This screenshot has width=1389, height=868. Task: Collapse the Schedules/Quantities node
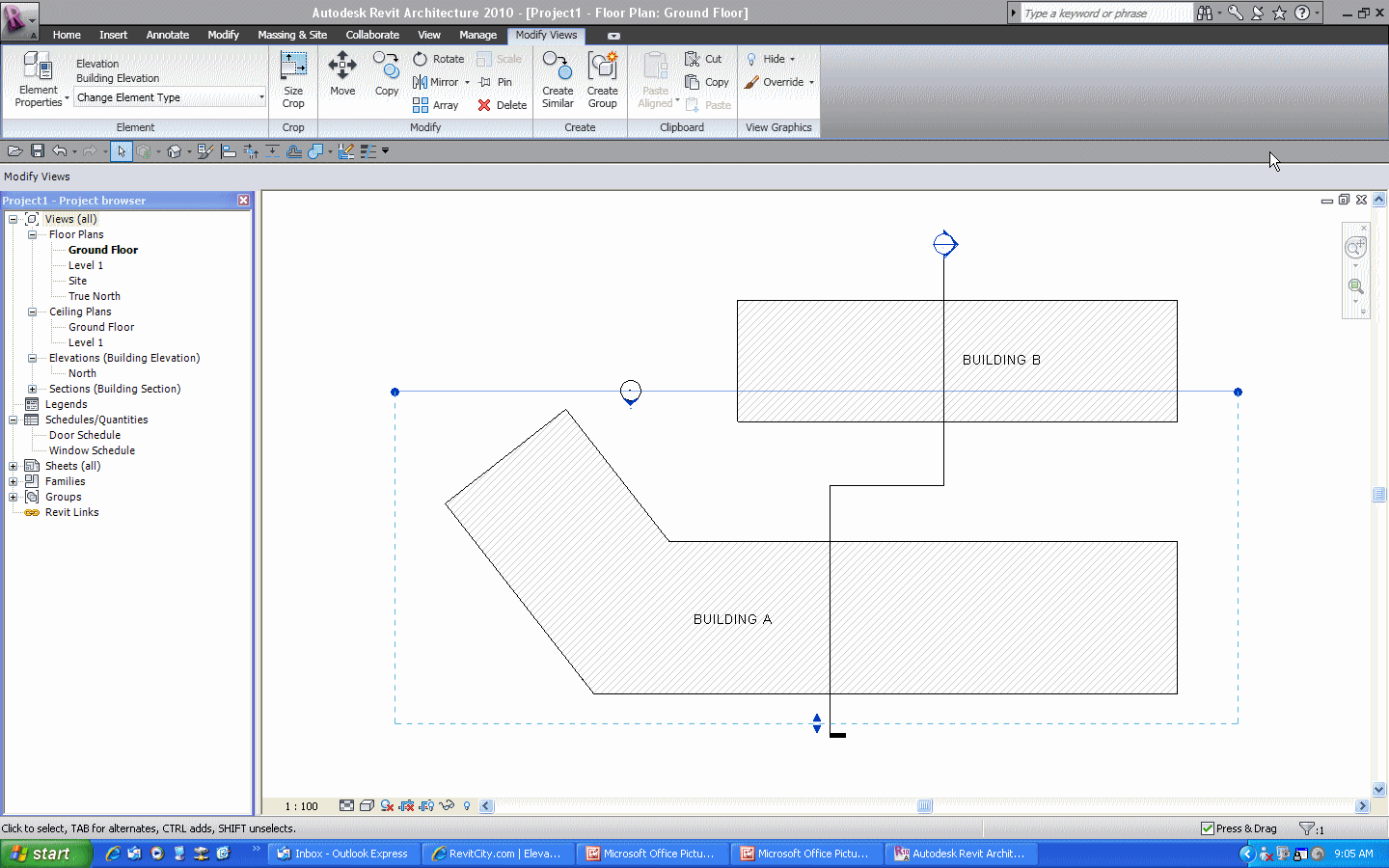[14, 420]
